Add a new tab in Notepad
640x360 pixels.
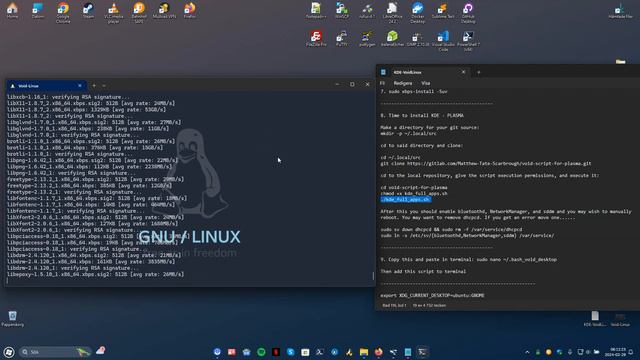(x=478, y=72)
